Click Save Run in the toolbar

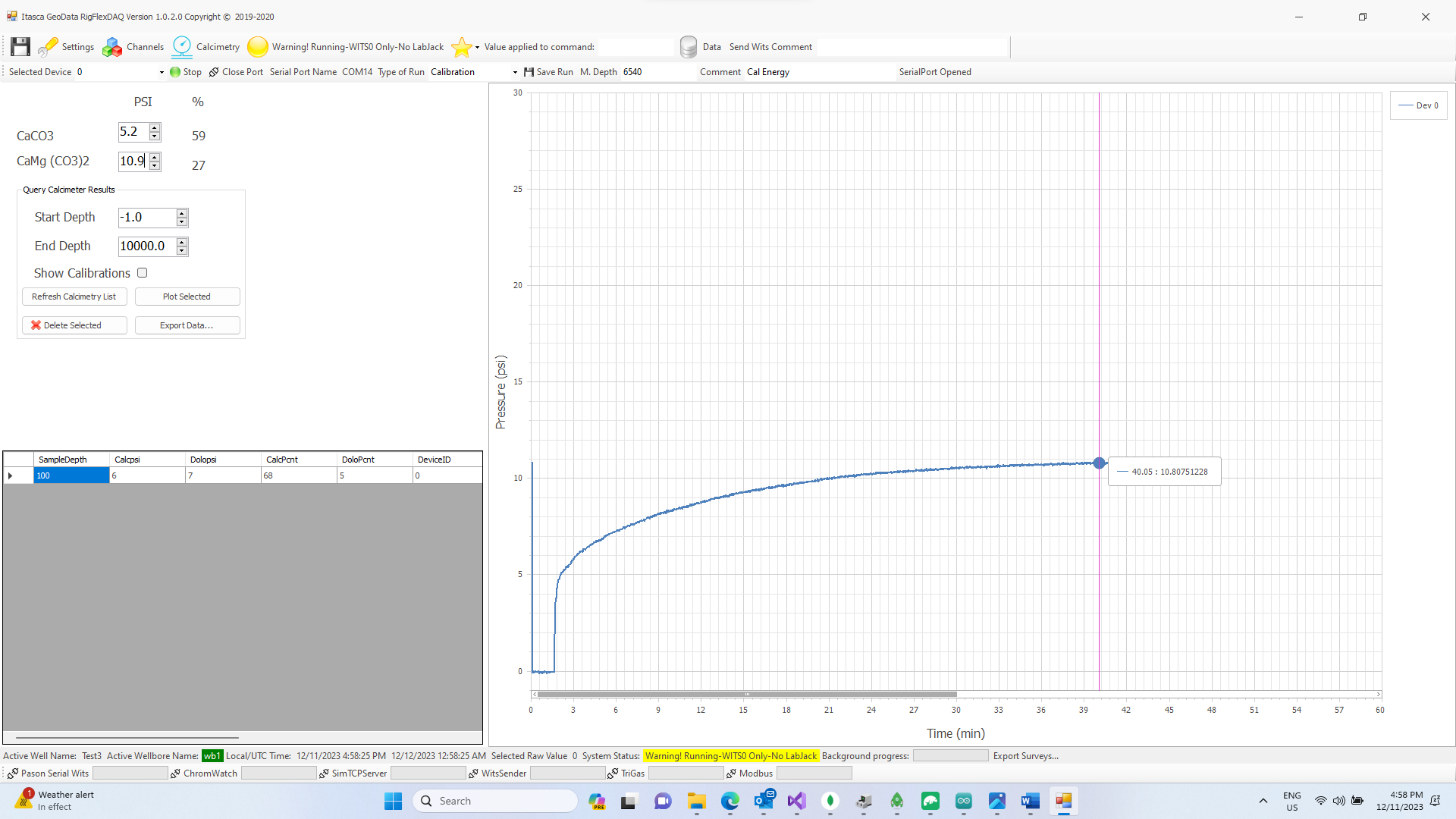coord(548,72)
